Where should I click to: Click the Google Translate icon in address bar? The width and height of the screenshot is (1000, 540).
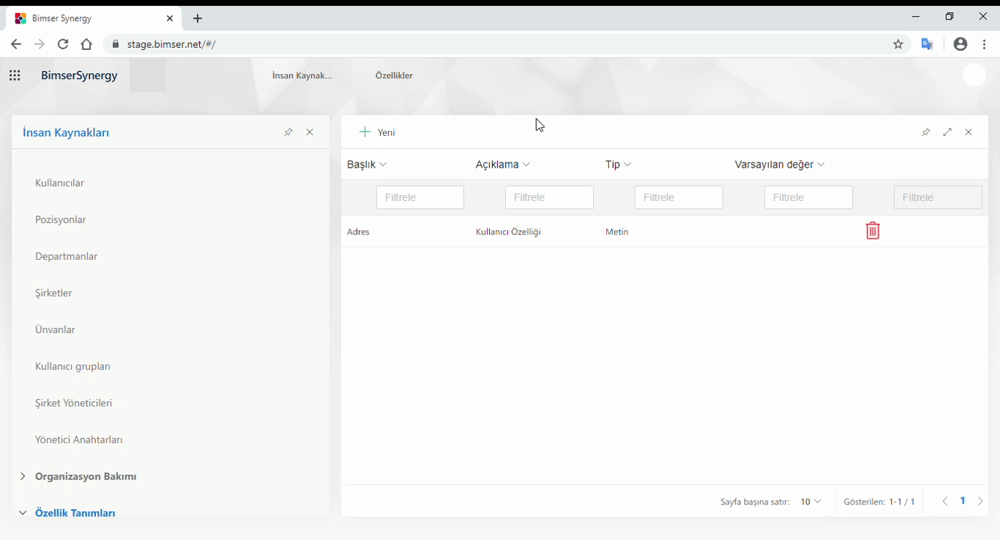pos(927,44)
